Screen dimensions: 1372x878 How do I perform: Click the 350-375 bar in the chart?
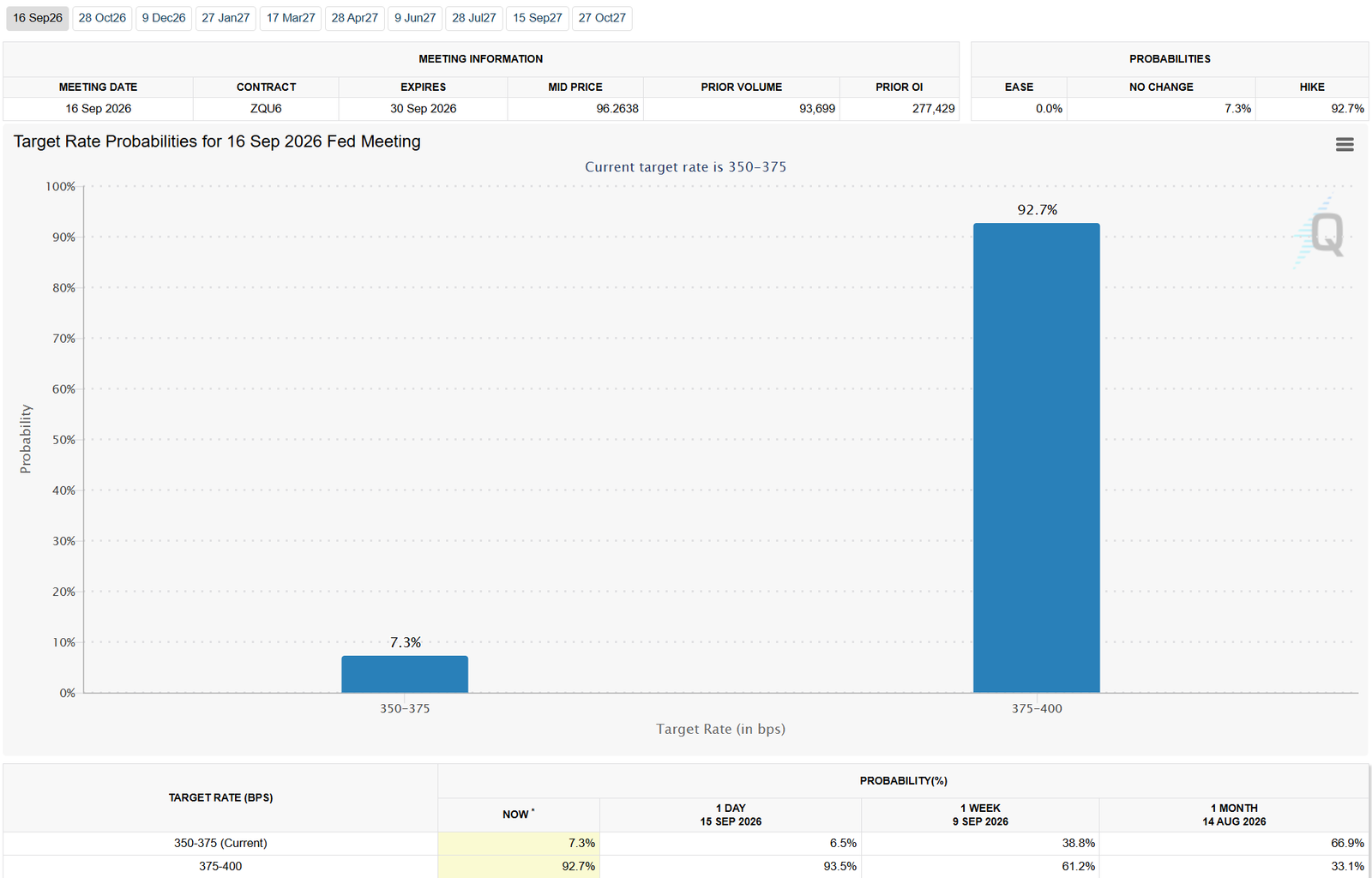(405, 674)
